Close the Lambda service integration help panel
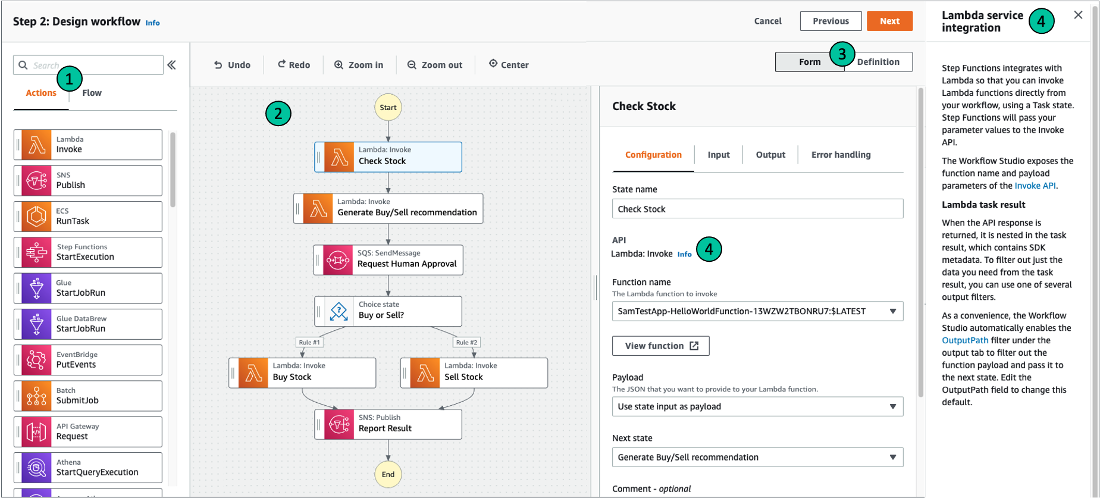1100x498 pixels. 1078,15
